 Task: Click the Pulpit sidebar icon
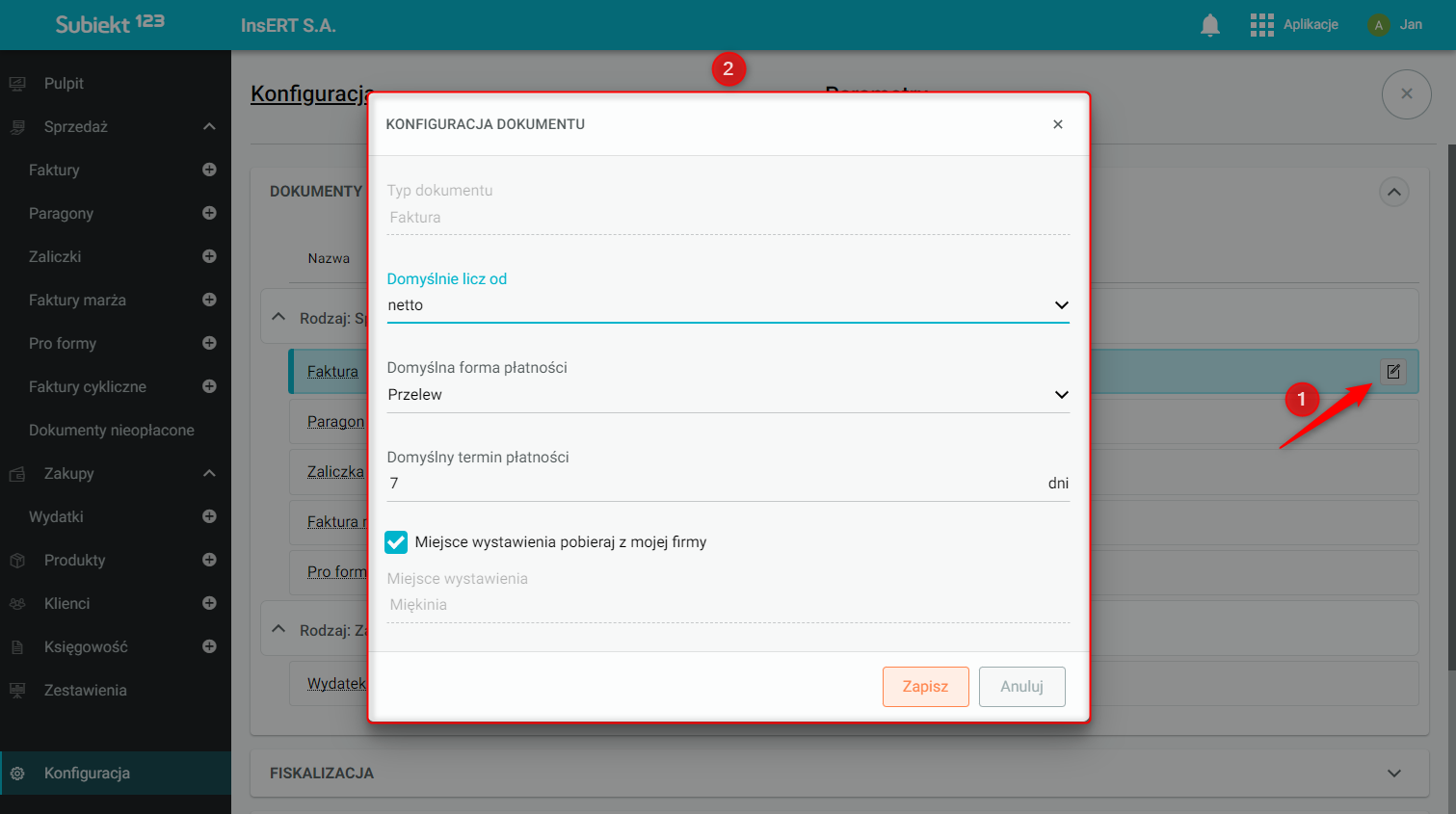coord(17,84)
